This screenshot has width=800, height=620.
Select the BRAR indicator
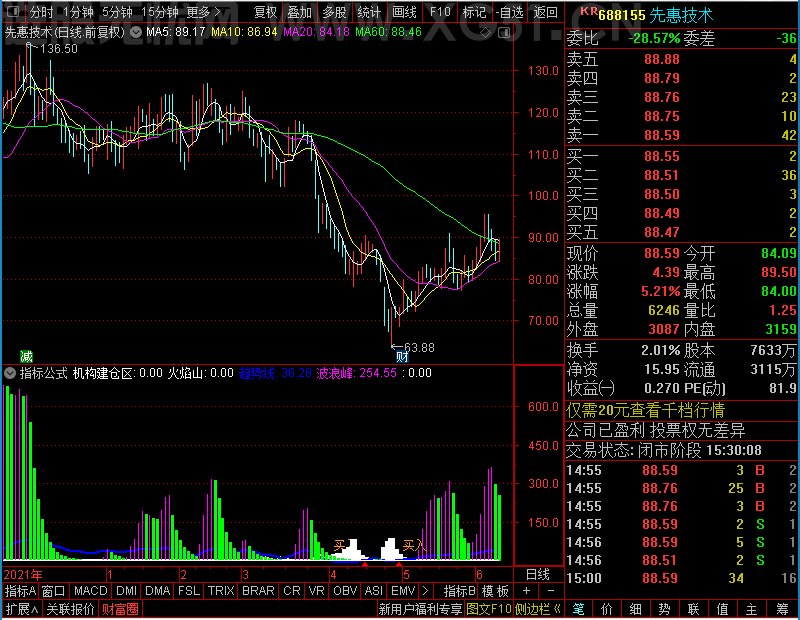[x=258, y=591]
